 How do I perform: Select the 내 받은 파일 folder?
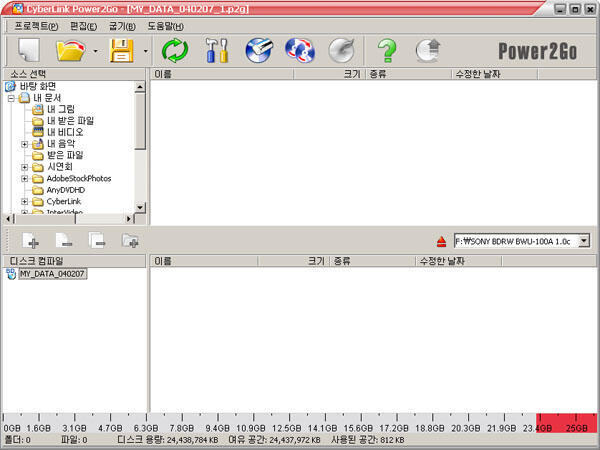click(70, 121)
